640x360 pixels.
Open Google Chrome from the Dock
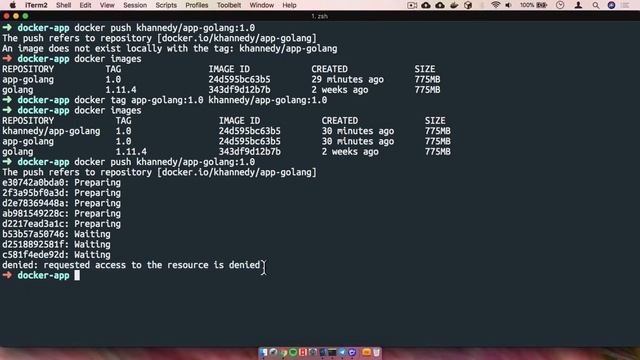(283, 352)
